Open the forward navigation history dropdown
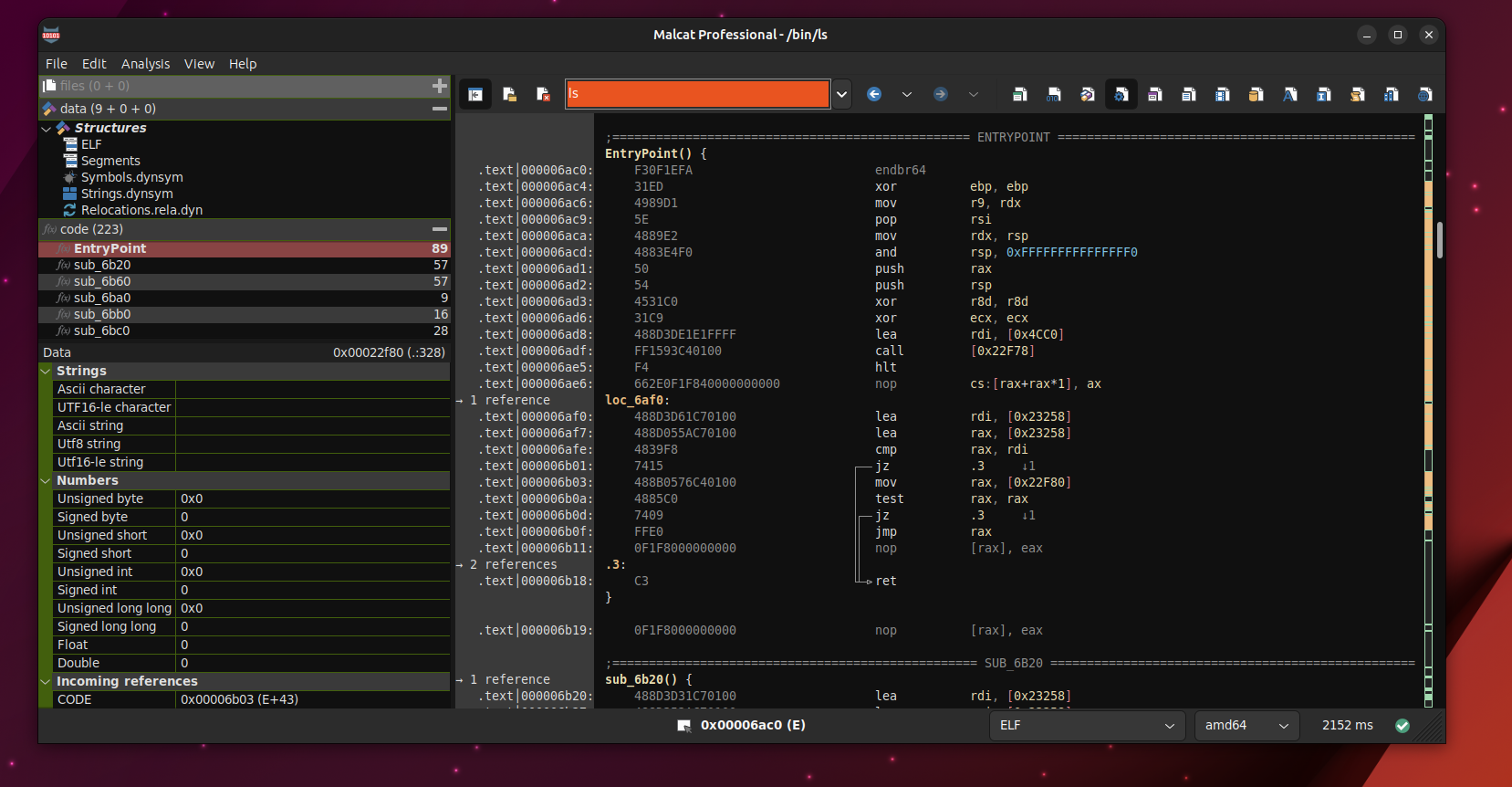1512x787 pixels. 974,94
